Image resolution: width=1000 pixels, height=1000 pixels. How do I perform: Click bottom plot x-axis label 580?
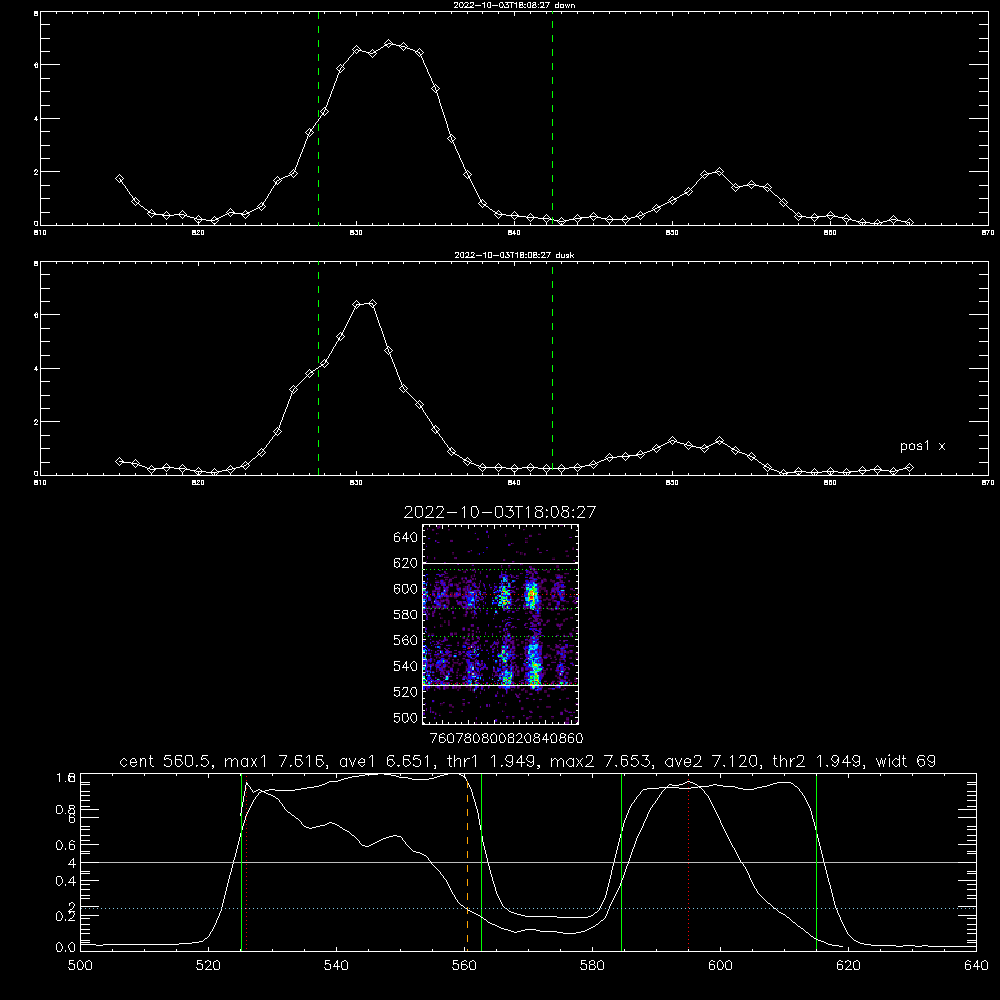(x=592, y=966)
